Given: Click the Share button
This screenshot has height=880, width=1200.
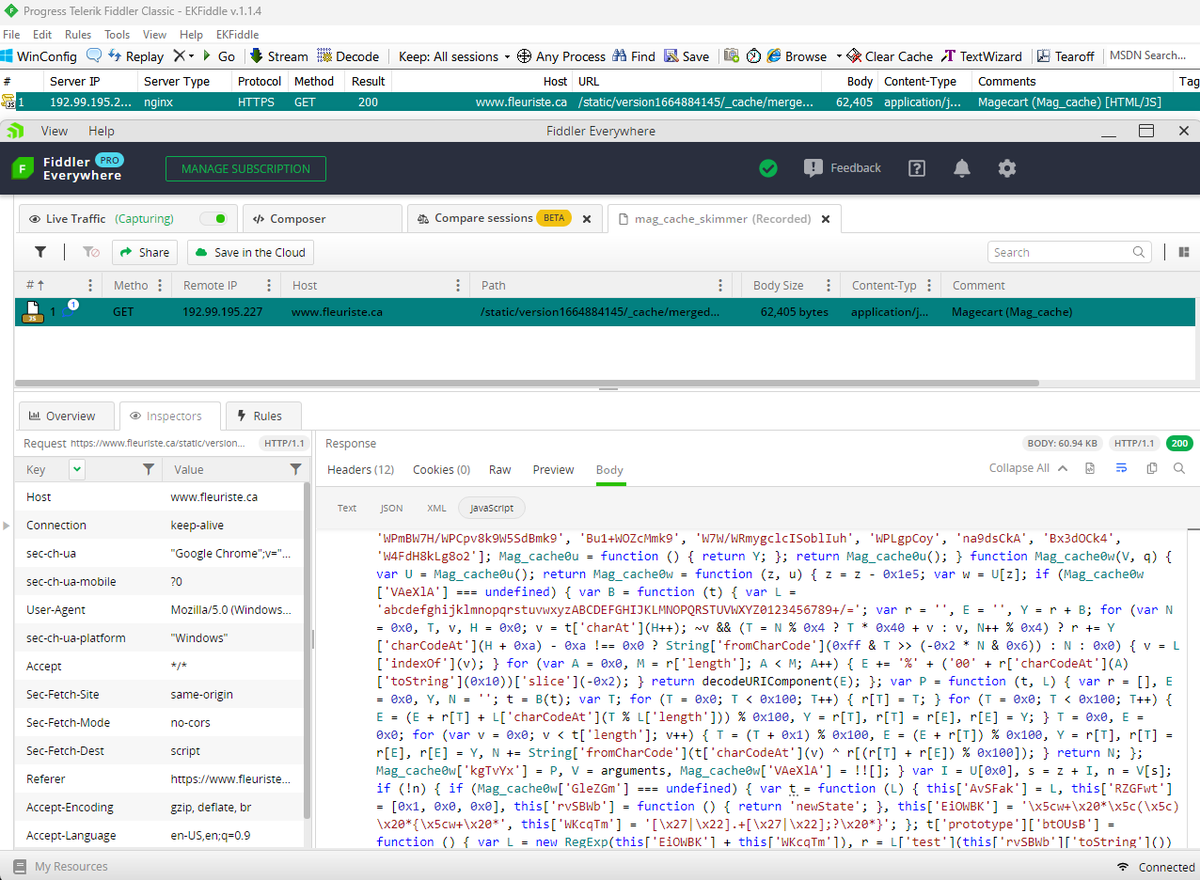Looking at the screenshot, I should tap(144, 252).
